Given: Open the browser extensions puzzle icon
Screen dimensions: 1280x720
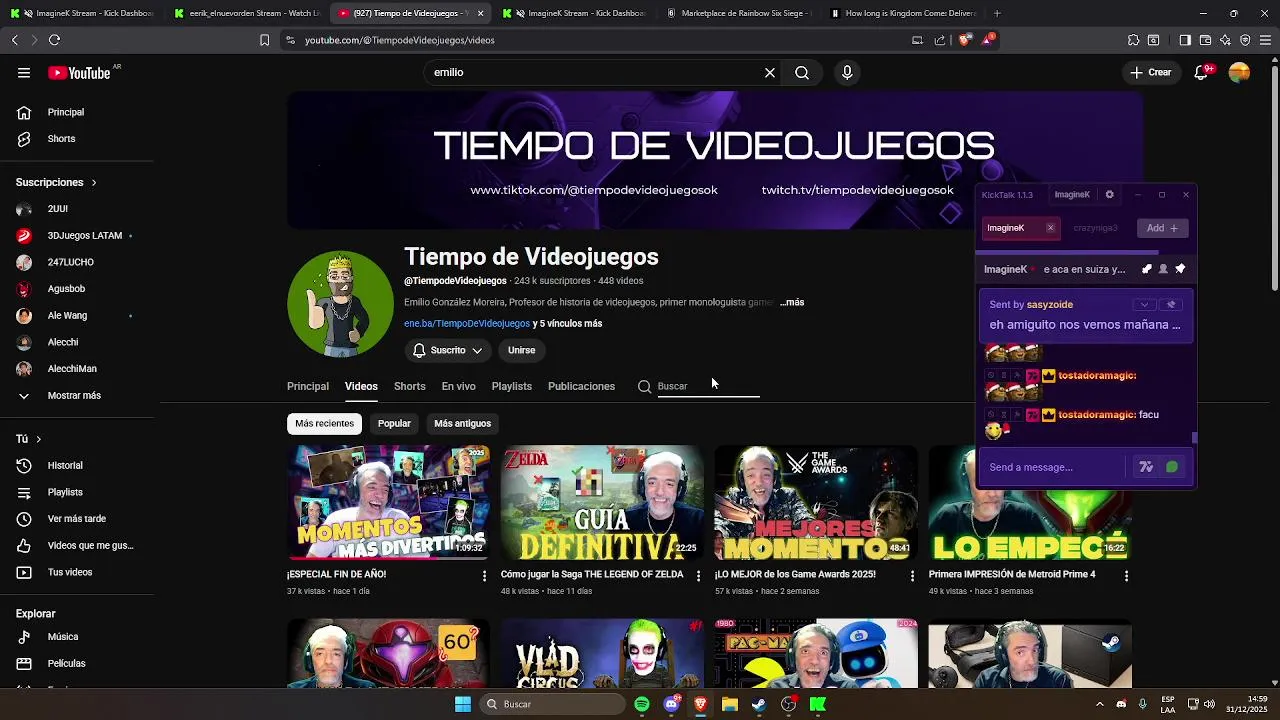Looking at the screenshot, I should click(x=1133, y=40).
